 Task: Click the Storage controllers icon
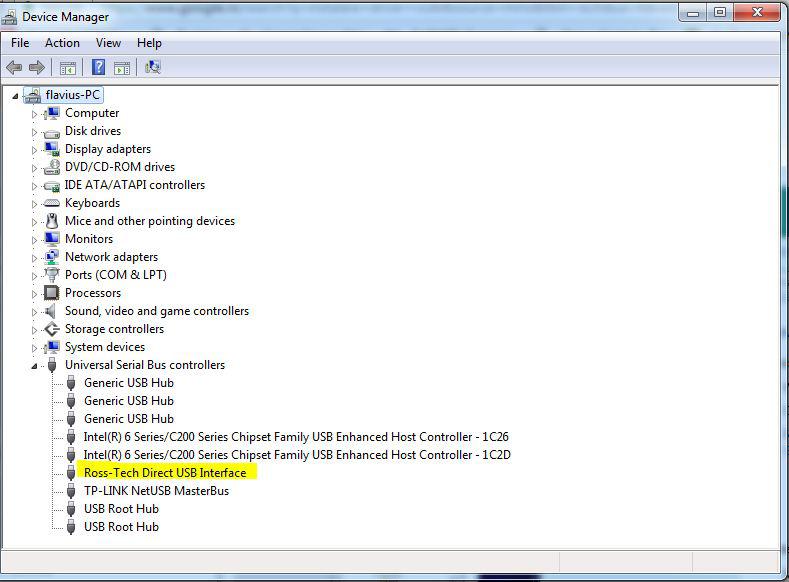pos(52,329)
